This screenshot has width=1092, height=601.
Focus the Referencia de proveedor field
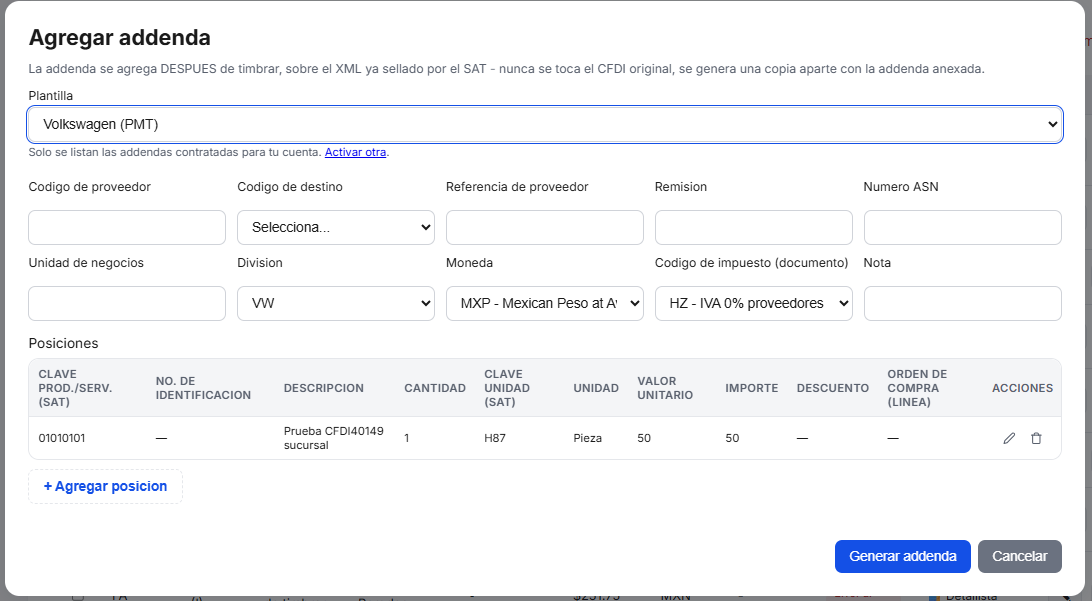[545, 227]
